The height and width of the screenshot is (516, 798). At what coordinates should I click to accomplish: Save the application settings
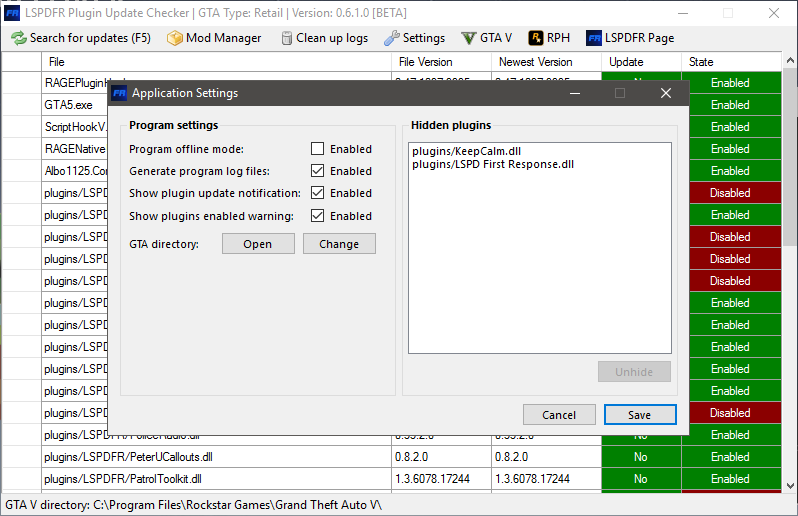640,415
